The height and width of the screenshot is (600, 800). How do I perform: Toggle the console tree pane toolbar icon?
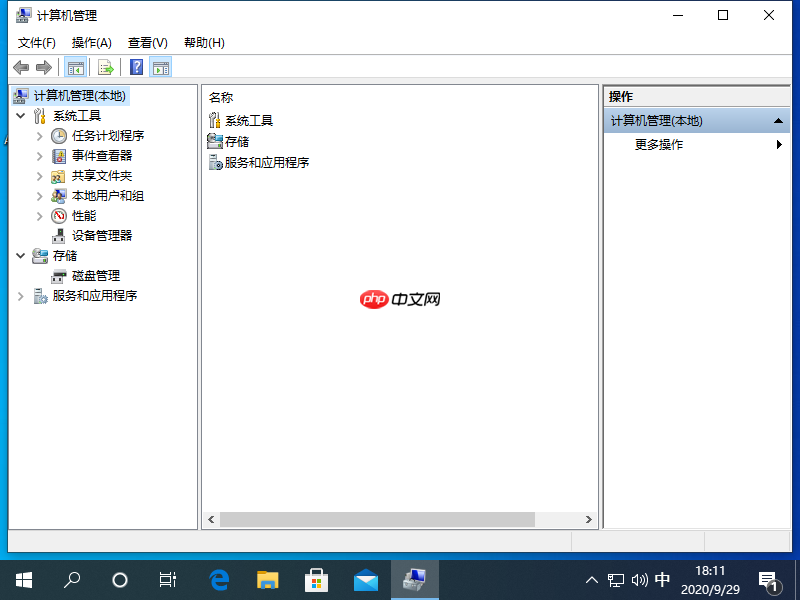click(76, 67)
